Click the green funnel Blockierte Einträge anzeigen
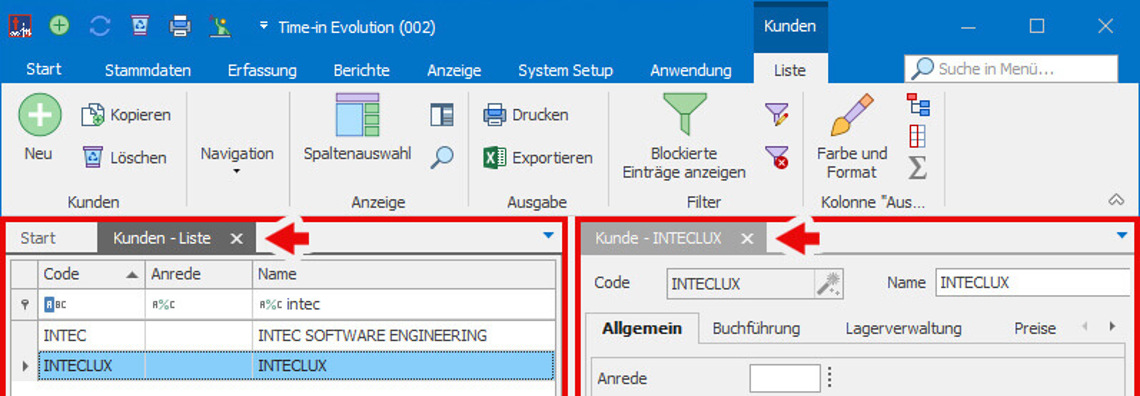The width and height of the screenshot is (1140, 396). pyautogui.click(x=684, y=116)
